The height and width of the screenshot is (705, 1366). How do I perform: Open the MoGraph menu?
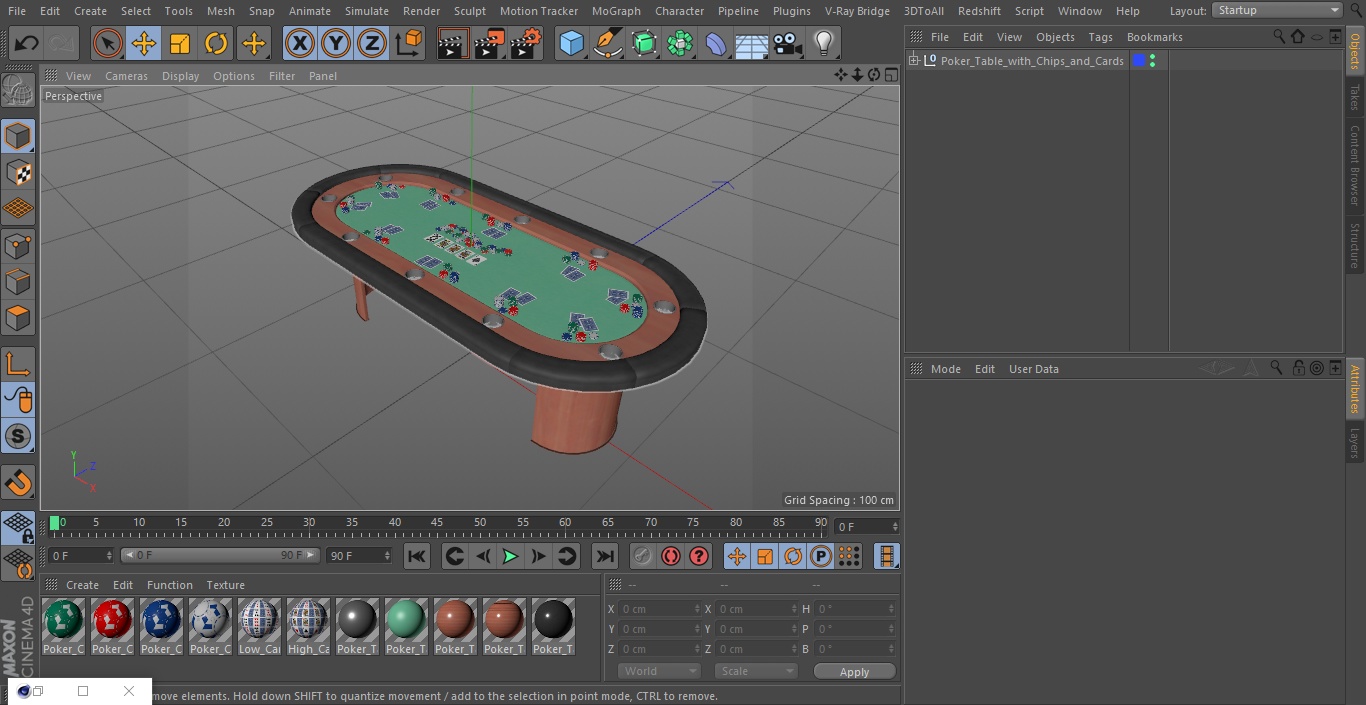616,11
